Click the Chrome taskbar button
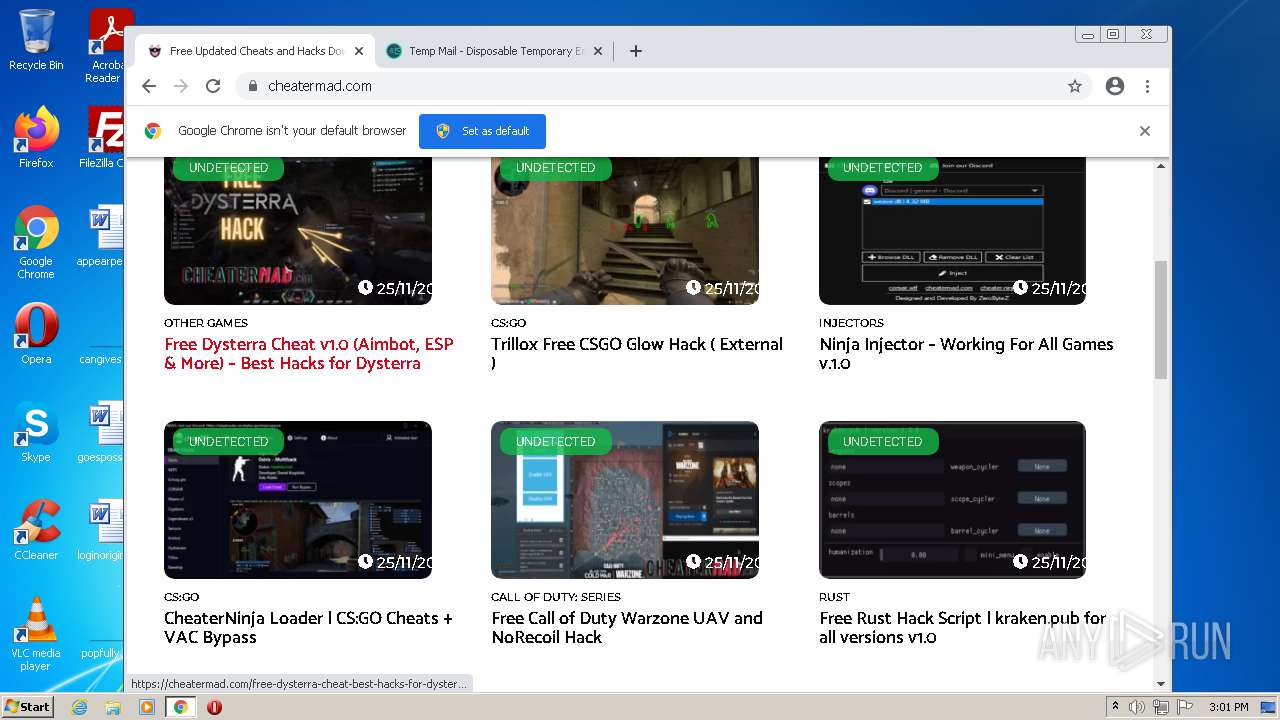This screenshot has height=720, width=1280. tap(180, 707)
